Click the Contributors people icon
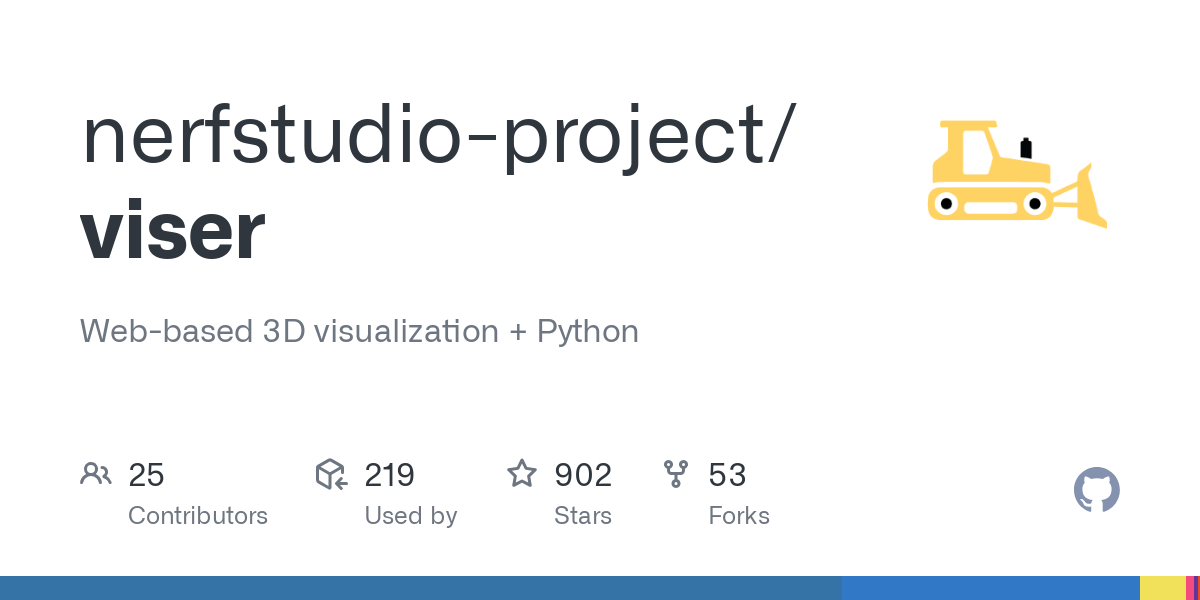 pos(96,474)
